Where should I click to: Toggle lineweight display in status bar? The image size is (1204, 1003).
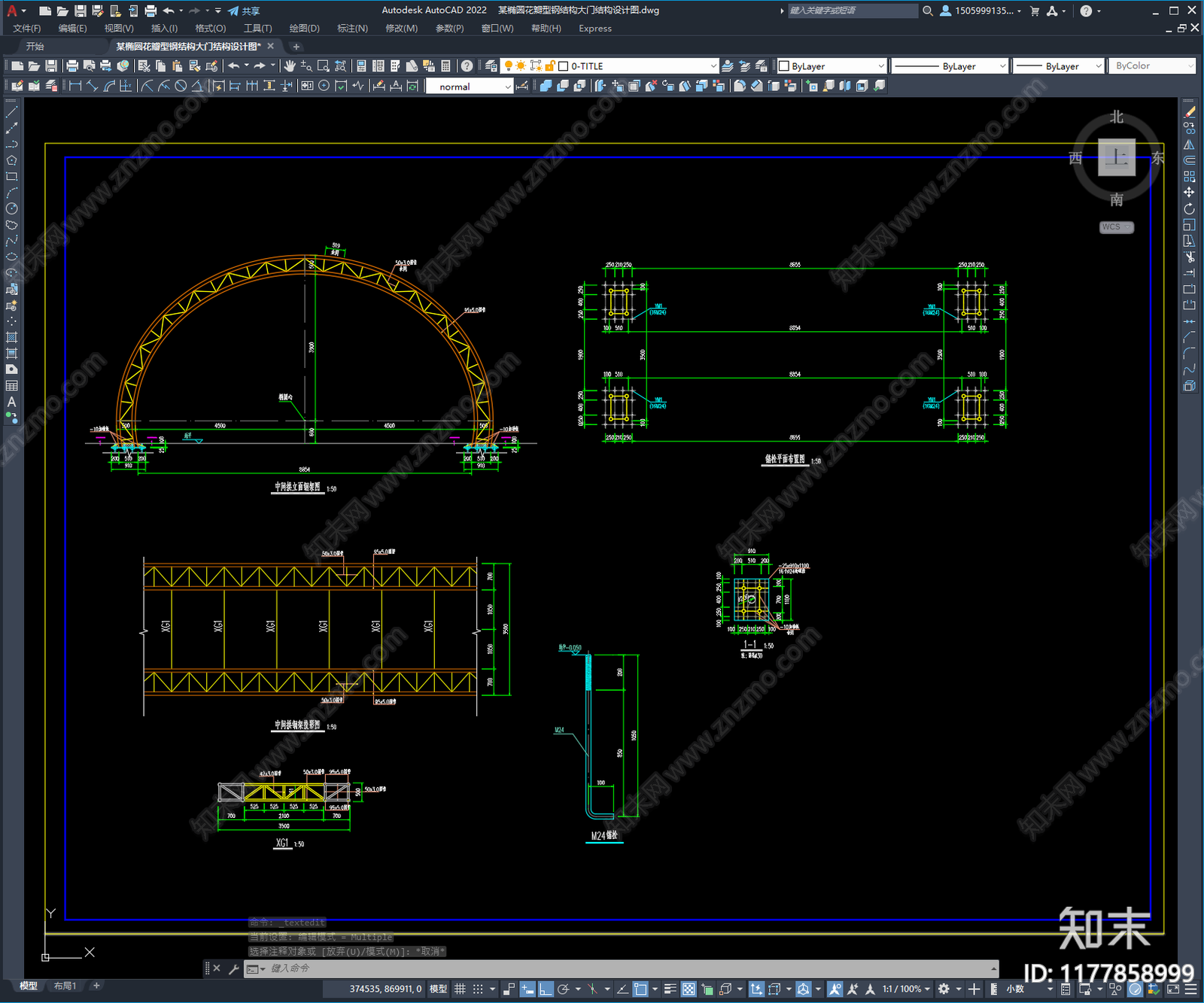coord(670,989)
